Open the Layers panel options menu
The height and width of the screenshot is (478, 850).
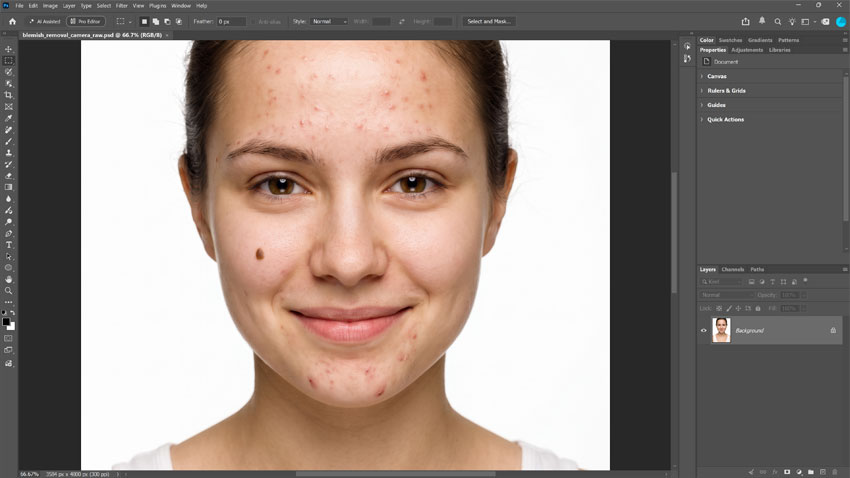point(845,269)
